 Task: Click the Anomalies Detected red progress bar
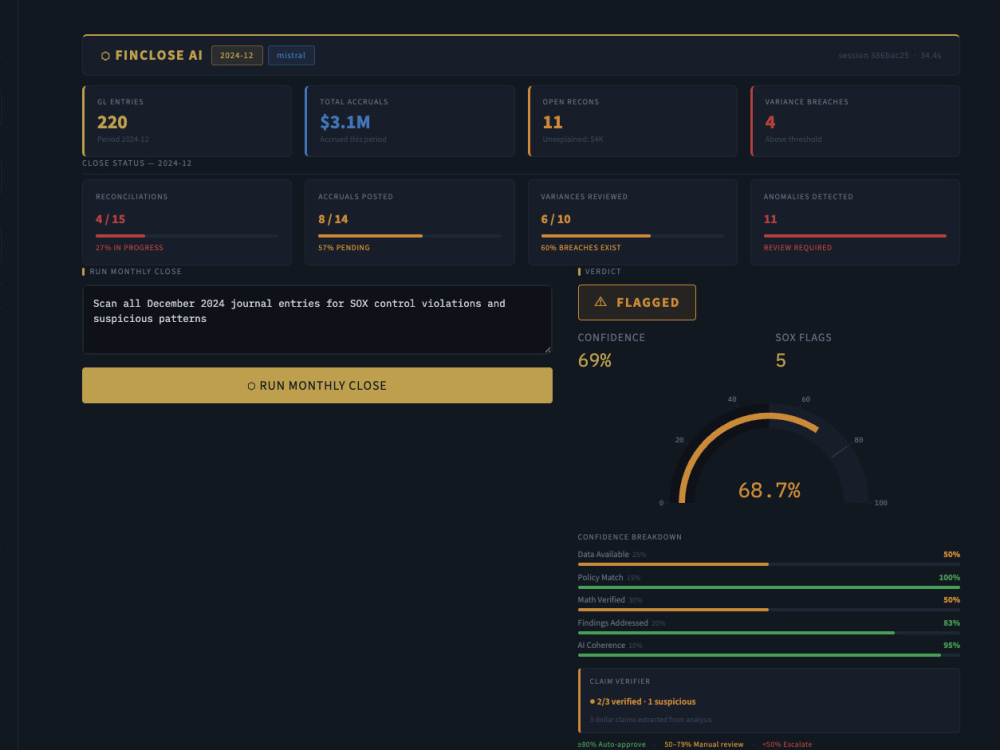point(855,236)
